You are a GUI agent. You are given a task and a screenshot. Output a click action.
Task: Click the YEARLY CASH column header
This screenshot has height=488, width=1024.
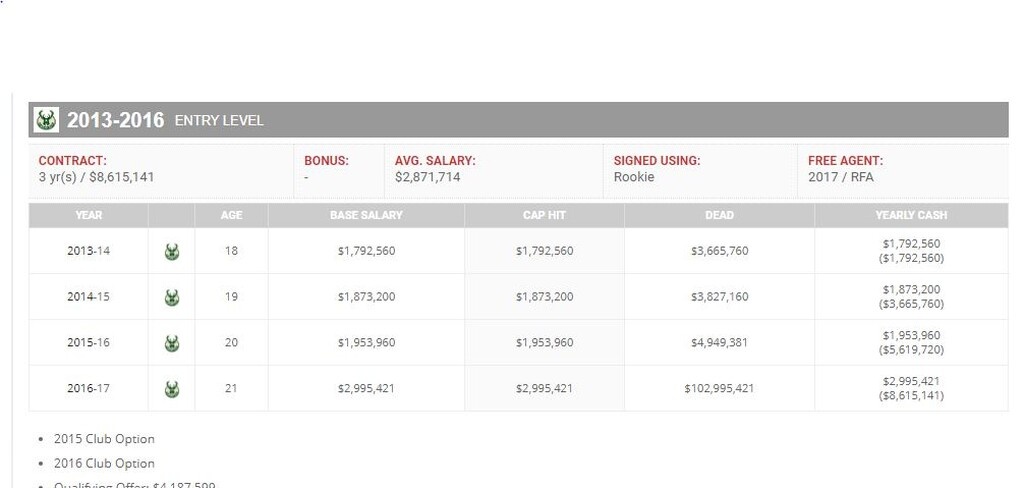point(911,215)
